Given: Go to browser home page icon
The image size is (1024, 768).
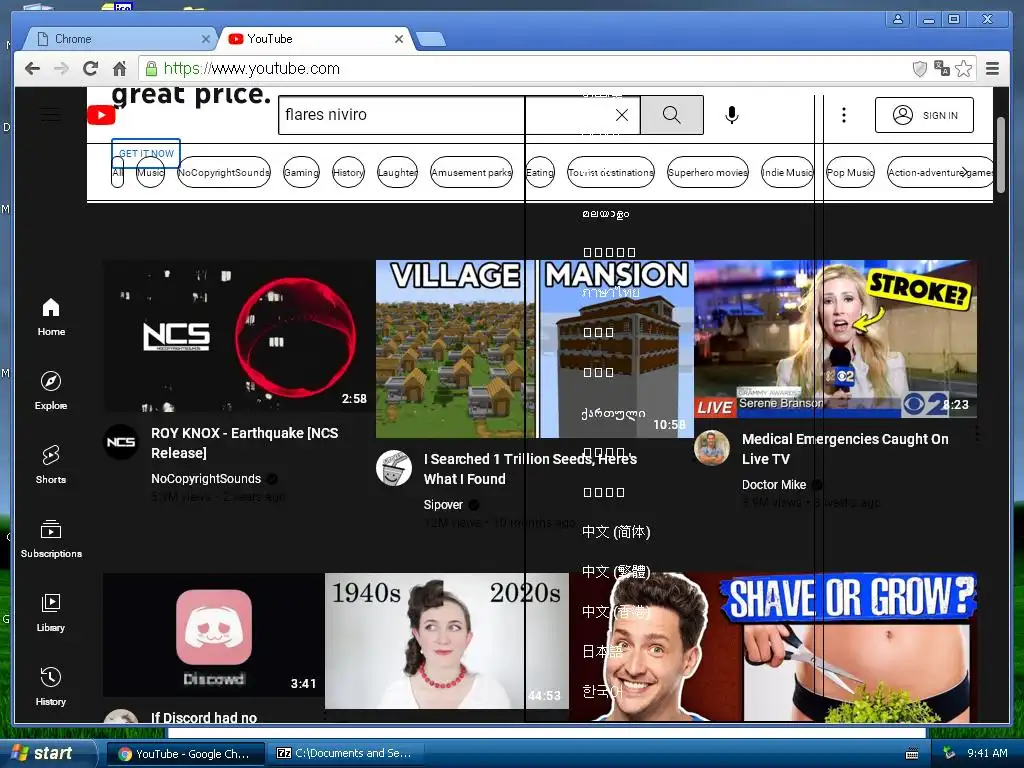Looking at the screenshot, I should [119, 69].
